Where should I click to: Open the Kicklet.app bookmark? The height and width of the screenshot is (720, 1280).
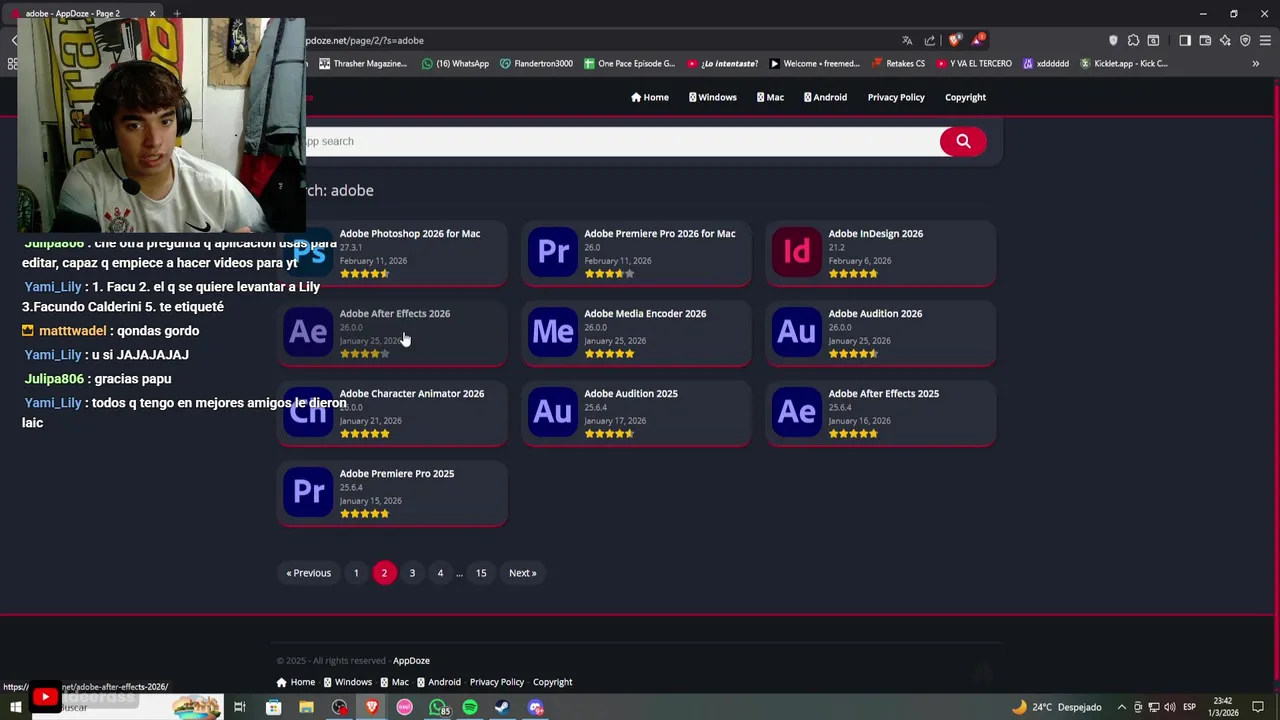[x=1124, y=63]
